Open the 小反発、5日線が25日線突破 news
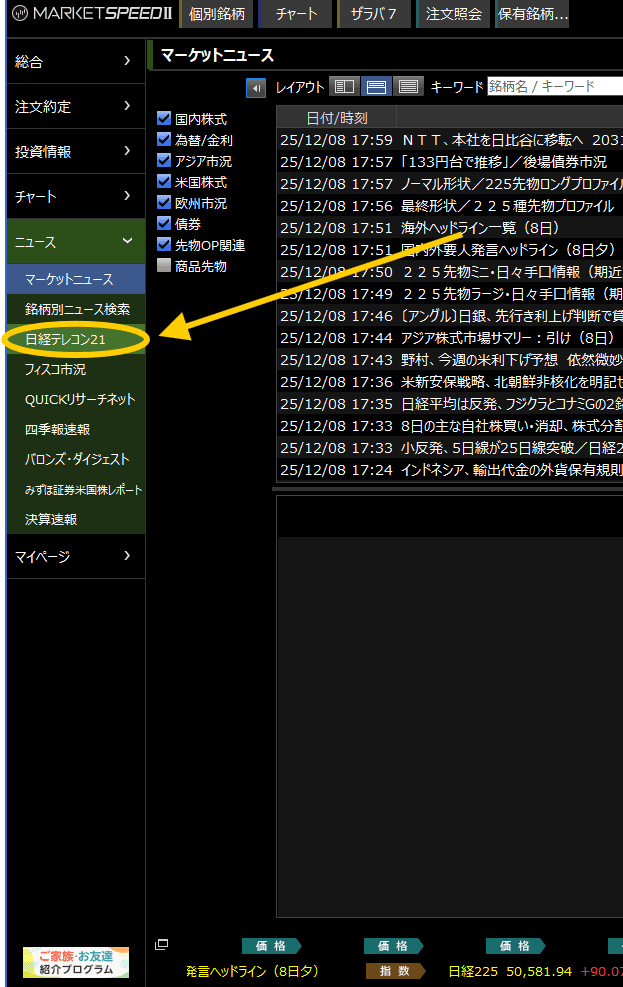623x987 pixels. click(450, 448)
